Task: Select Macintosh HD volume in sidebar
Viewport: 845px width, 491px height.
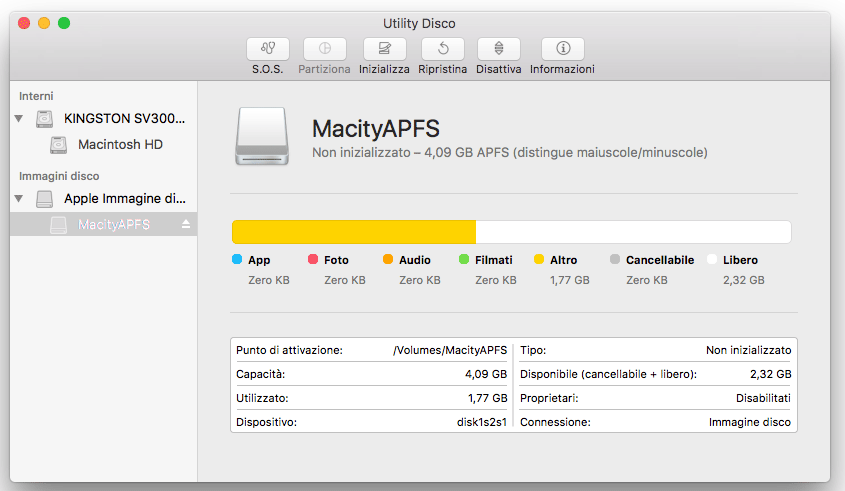Action: pyautogui.click(x=120, y=145)
